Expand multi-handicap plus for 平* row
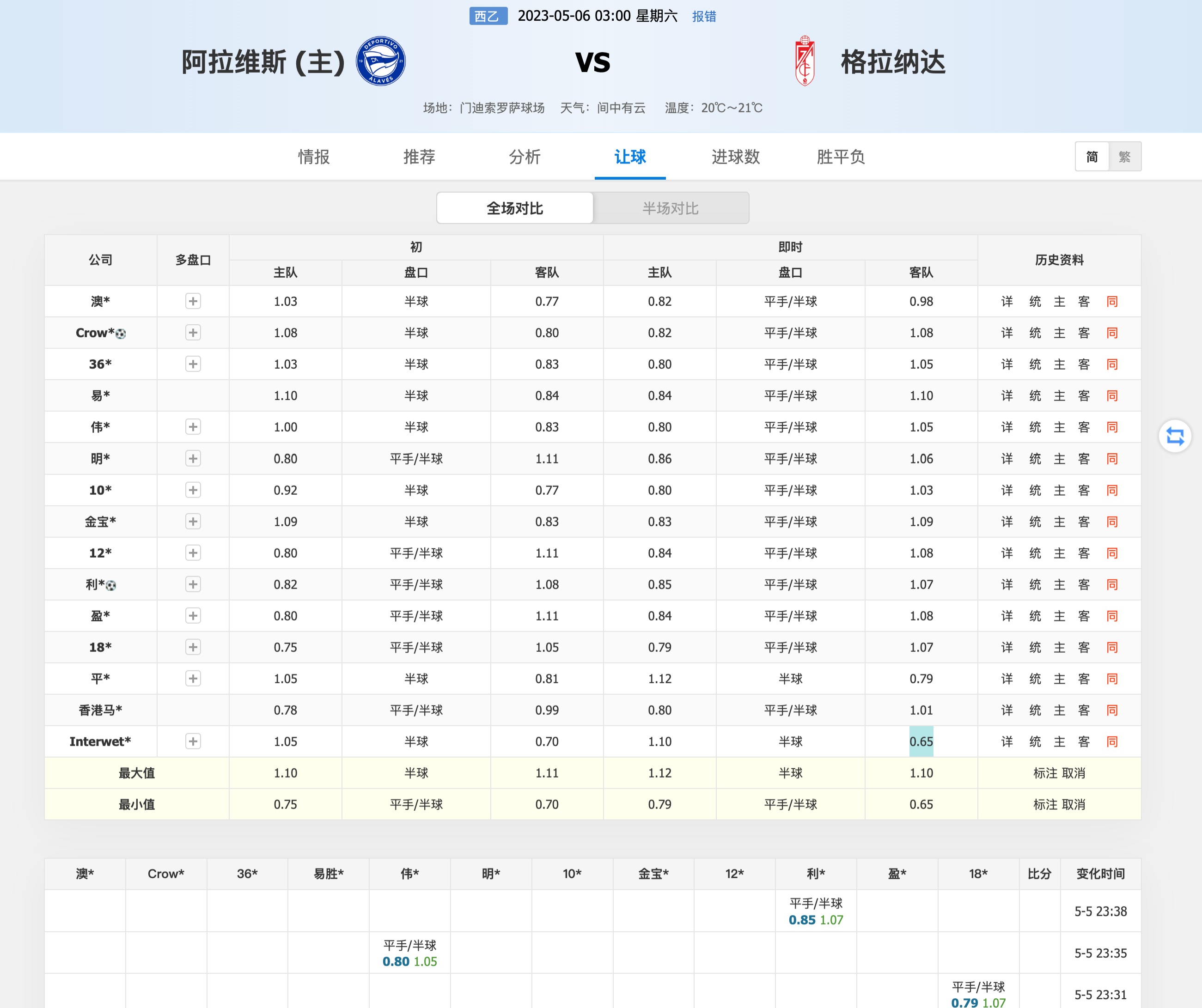The width and height of the screenshot is (1202, 1008). (193, 679)
